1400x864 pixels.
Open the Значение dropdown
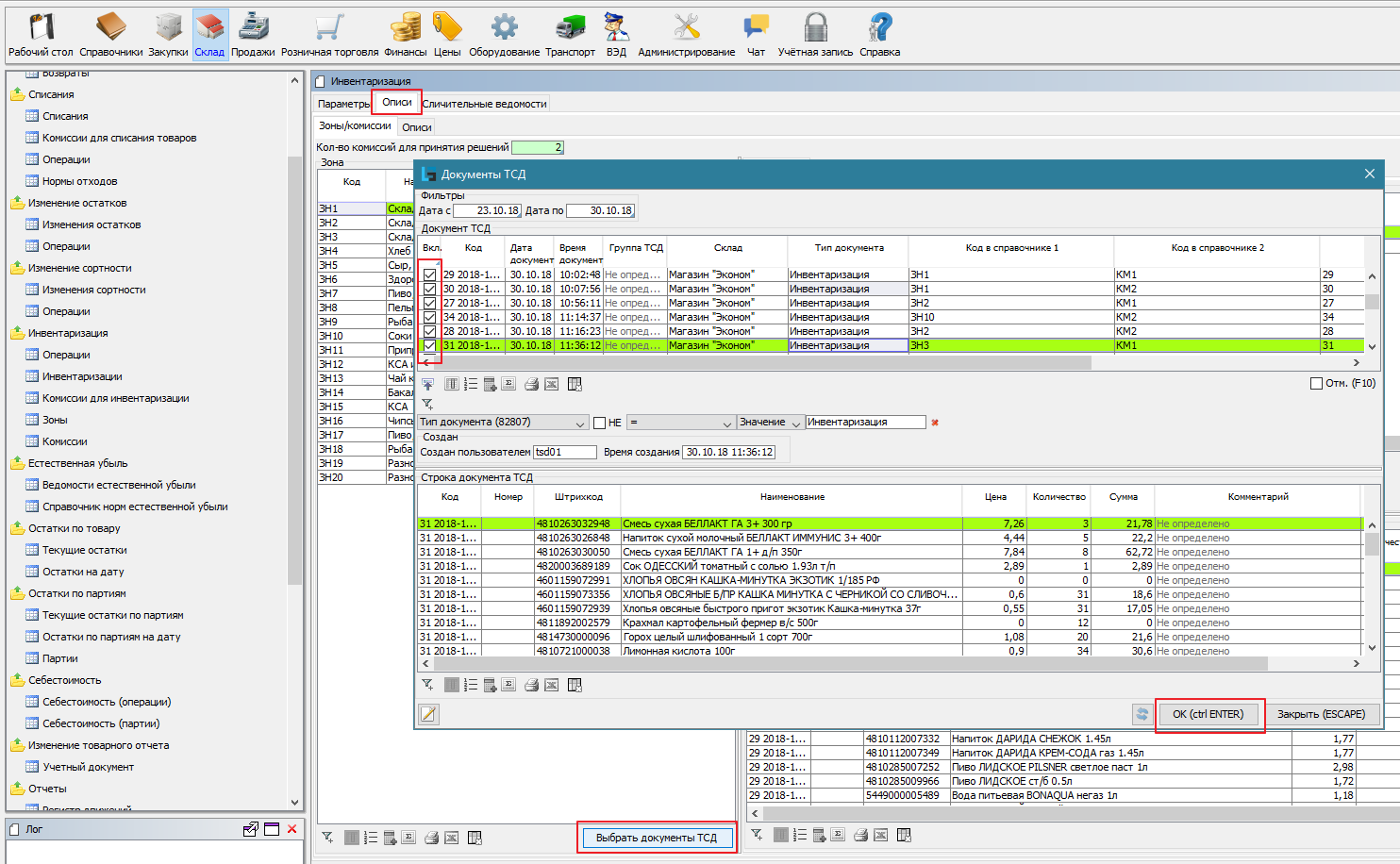[x=770, y=423]
